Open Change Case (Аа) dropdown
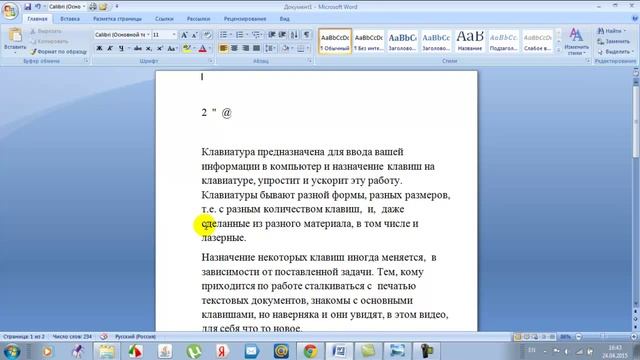 tap(172, 49)
